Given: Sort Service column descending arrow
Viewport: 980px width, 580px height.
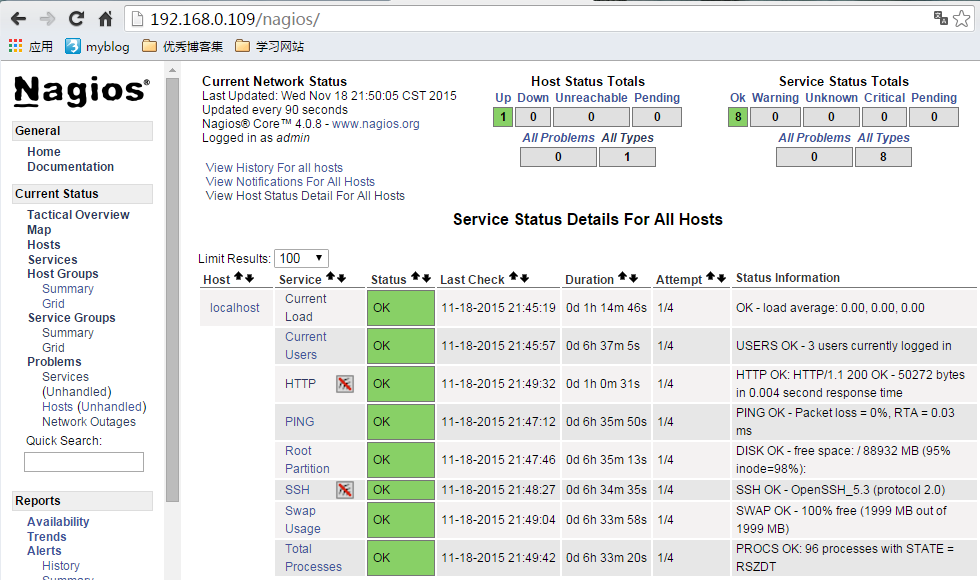Looking at the screenshot, I should [341, 278].
